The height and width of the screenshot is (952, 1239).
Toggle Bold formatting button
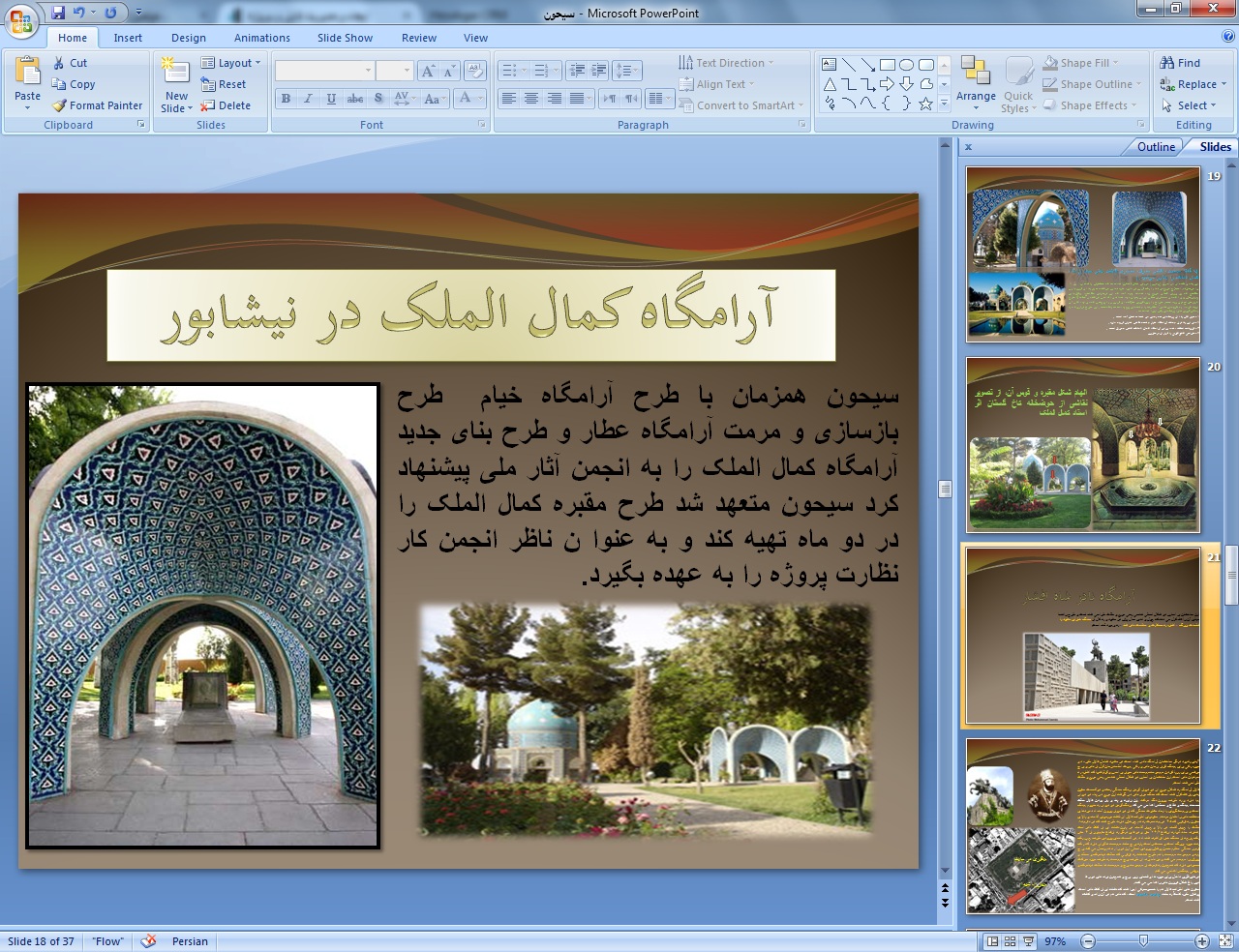pyautogui.click(x=286, y=99)
